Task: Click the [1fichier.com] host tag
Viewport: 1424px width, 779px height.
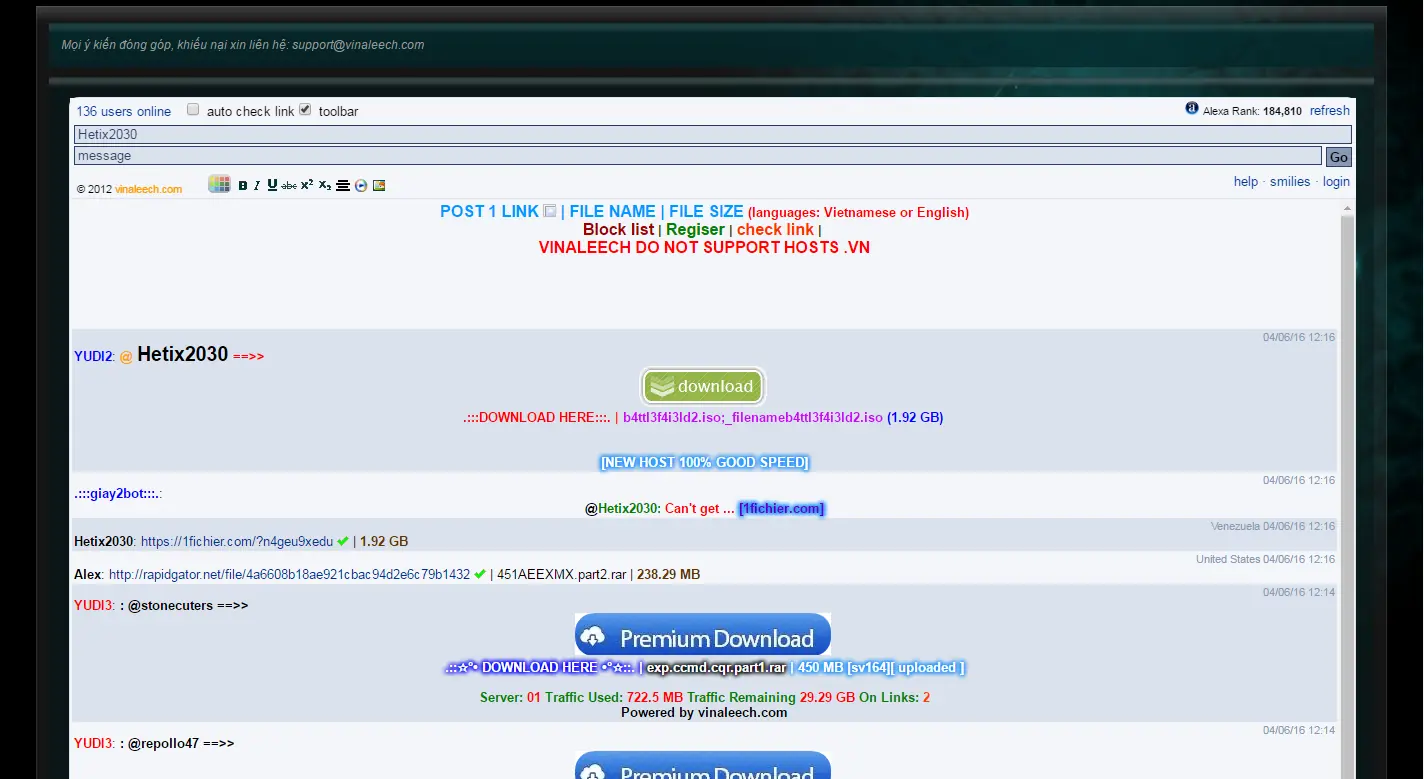Action: tap(782, 508)
